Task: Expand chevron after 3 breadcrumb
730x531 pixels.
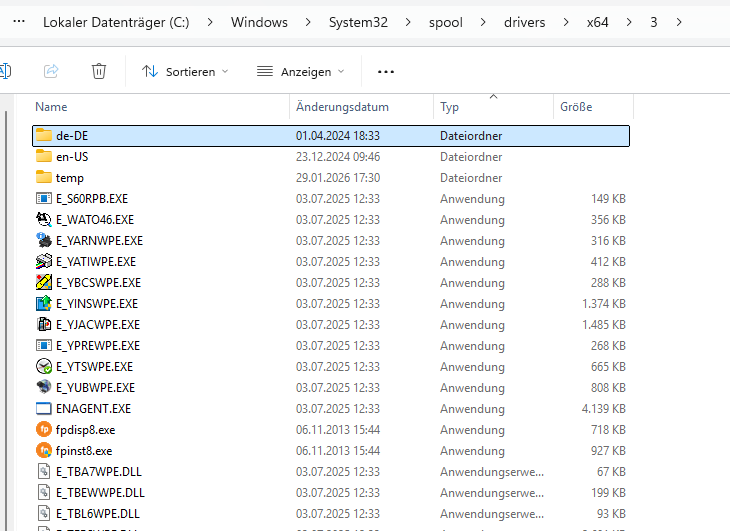Action: 679,22
